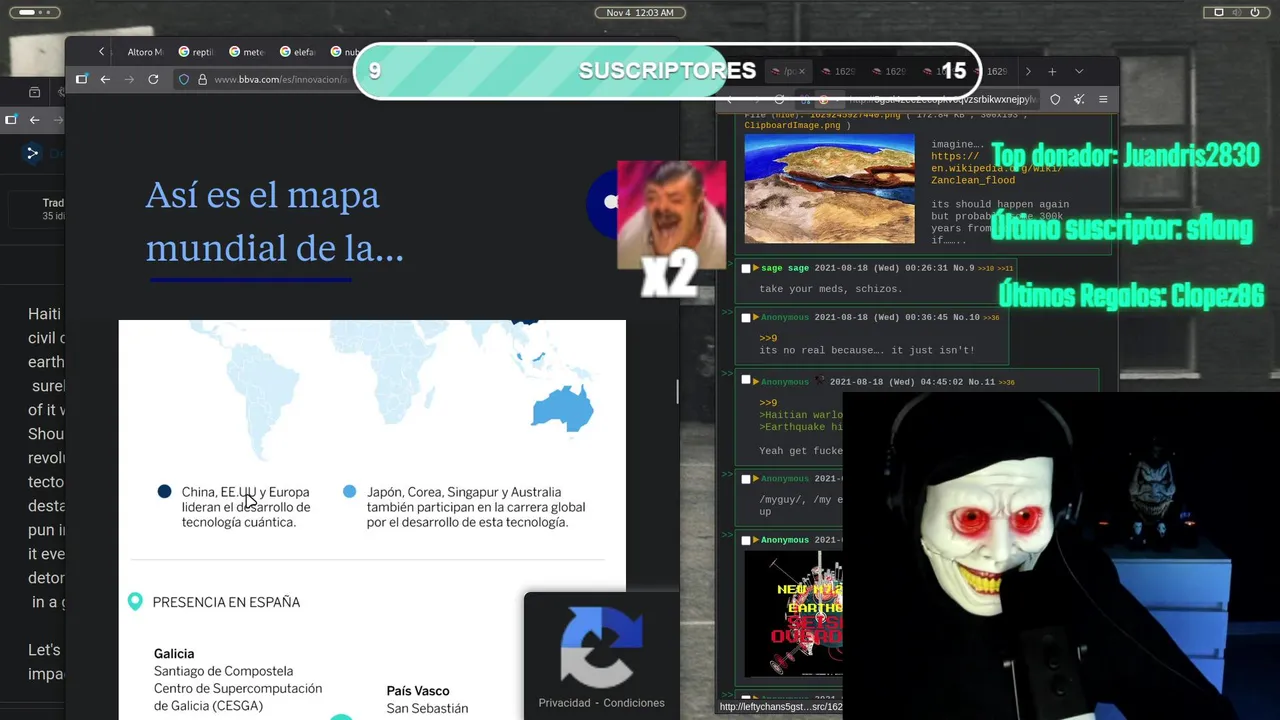Click the blue translate logo in left window
The width and height of the screenshot is (1280, 720).
(x=32, y=153)
